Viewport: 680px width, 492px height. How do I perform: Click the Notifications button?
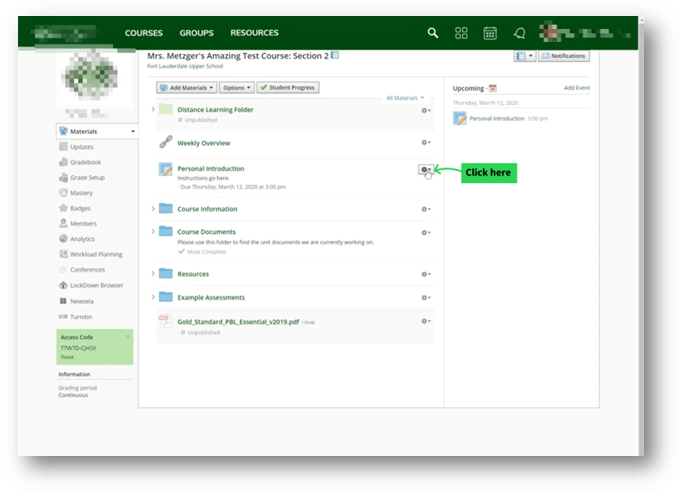[564, 56]
